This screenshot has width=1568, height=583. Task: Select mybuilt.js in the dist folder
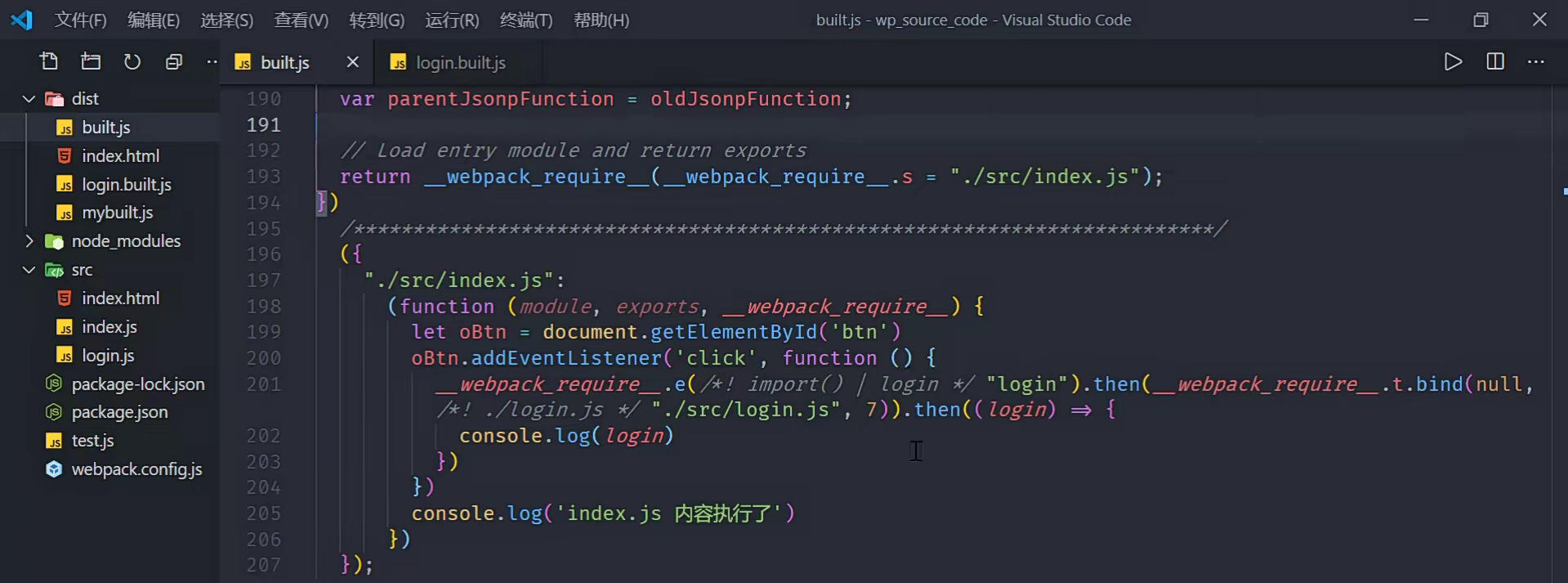(117, 213)
